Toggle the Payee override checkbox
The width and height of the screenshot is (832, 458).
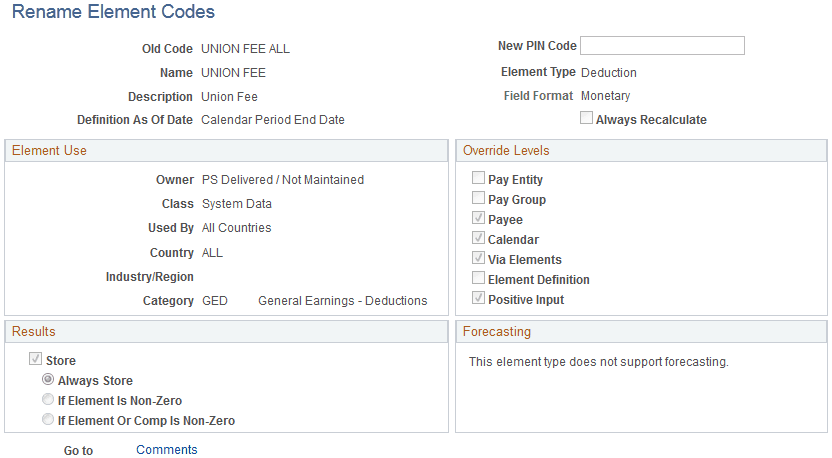pos(478,220)
